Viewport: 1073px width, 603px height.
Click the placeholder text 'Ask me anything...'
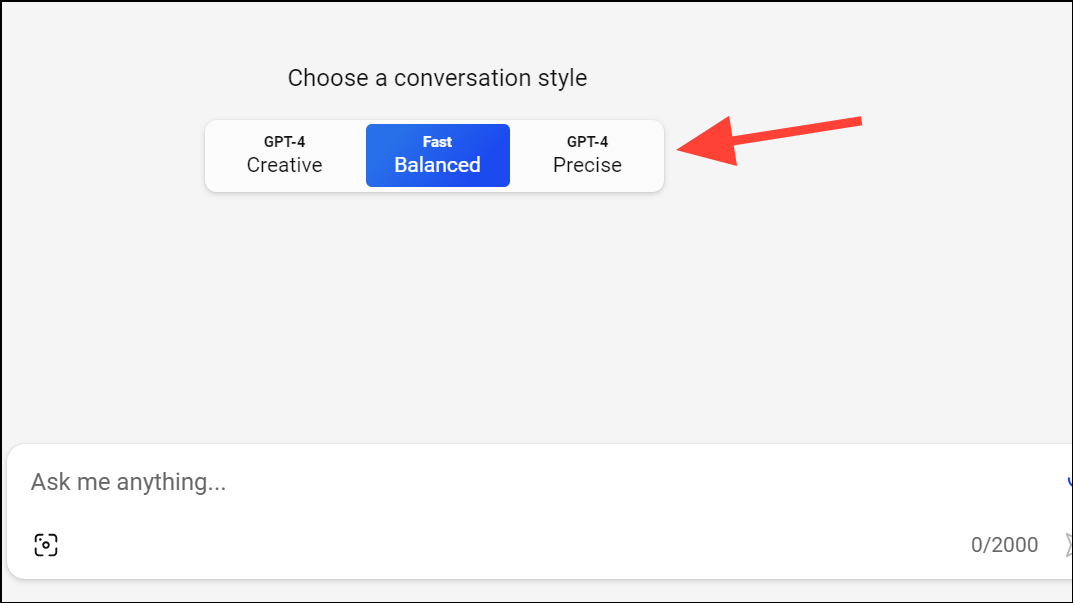coord(128,483)
